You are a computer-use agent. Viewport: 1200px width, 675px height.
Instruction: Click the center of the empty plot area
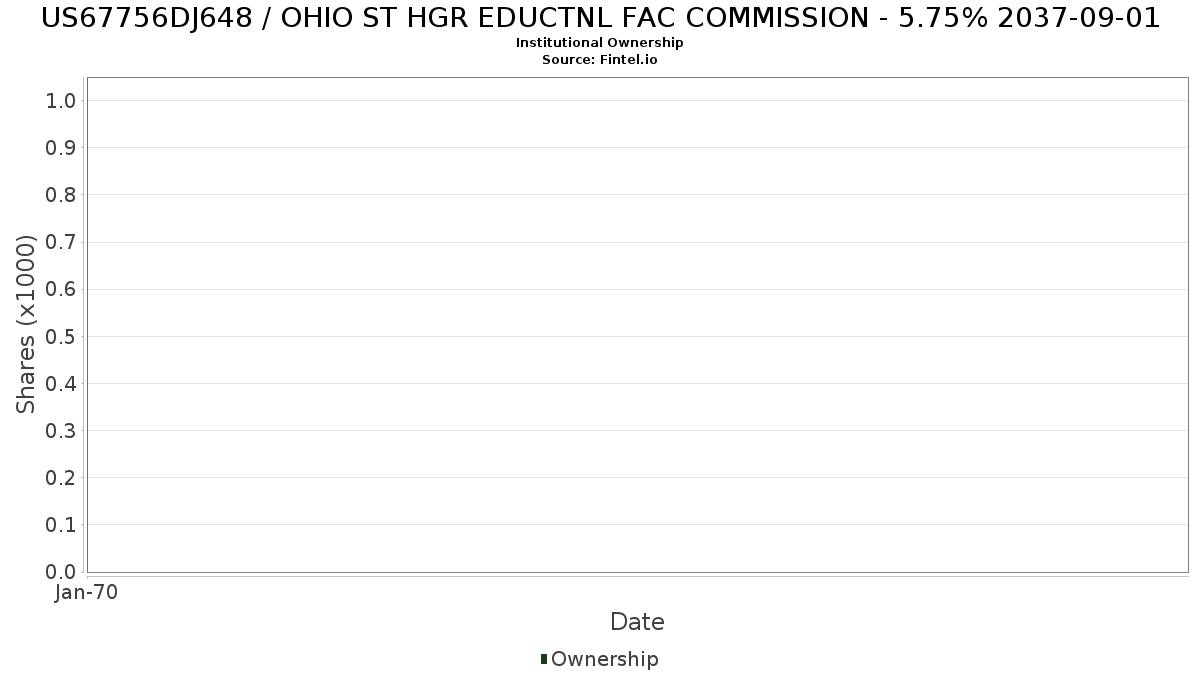click(x=638, y=325)
